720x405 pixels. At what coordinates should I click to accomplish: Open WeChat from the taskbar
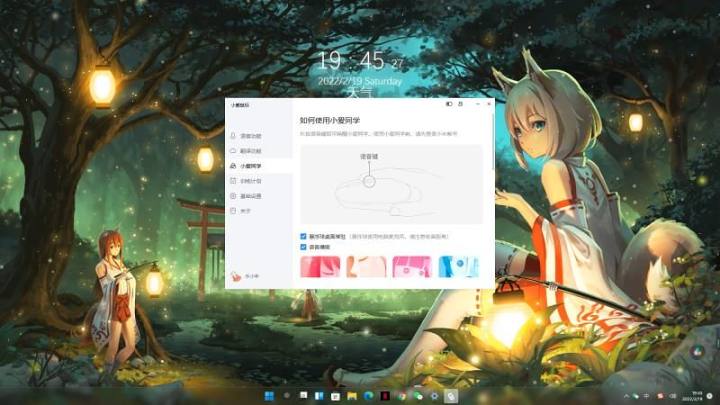pos(418,396)
